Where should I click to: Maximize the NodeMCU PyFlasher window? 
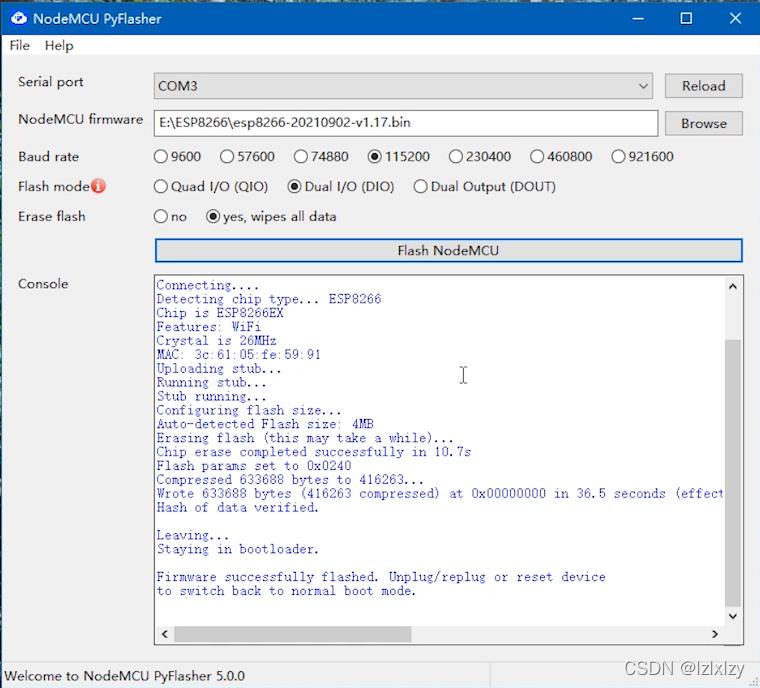click(x=686, y=18)
